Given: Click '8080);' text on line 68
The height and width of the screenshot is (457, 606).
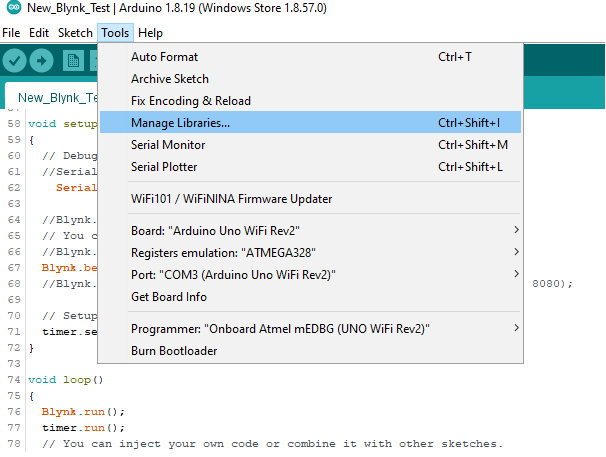Looking at the screenshot, I should [x=552, y=284].
